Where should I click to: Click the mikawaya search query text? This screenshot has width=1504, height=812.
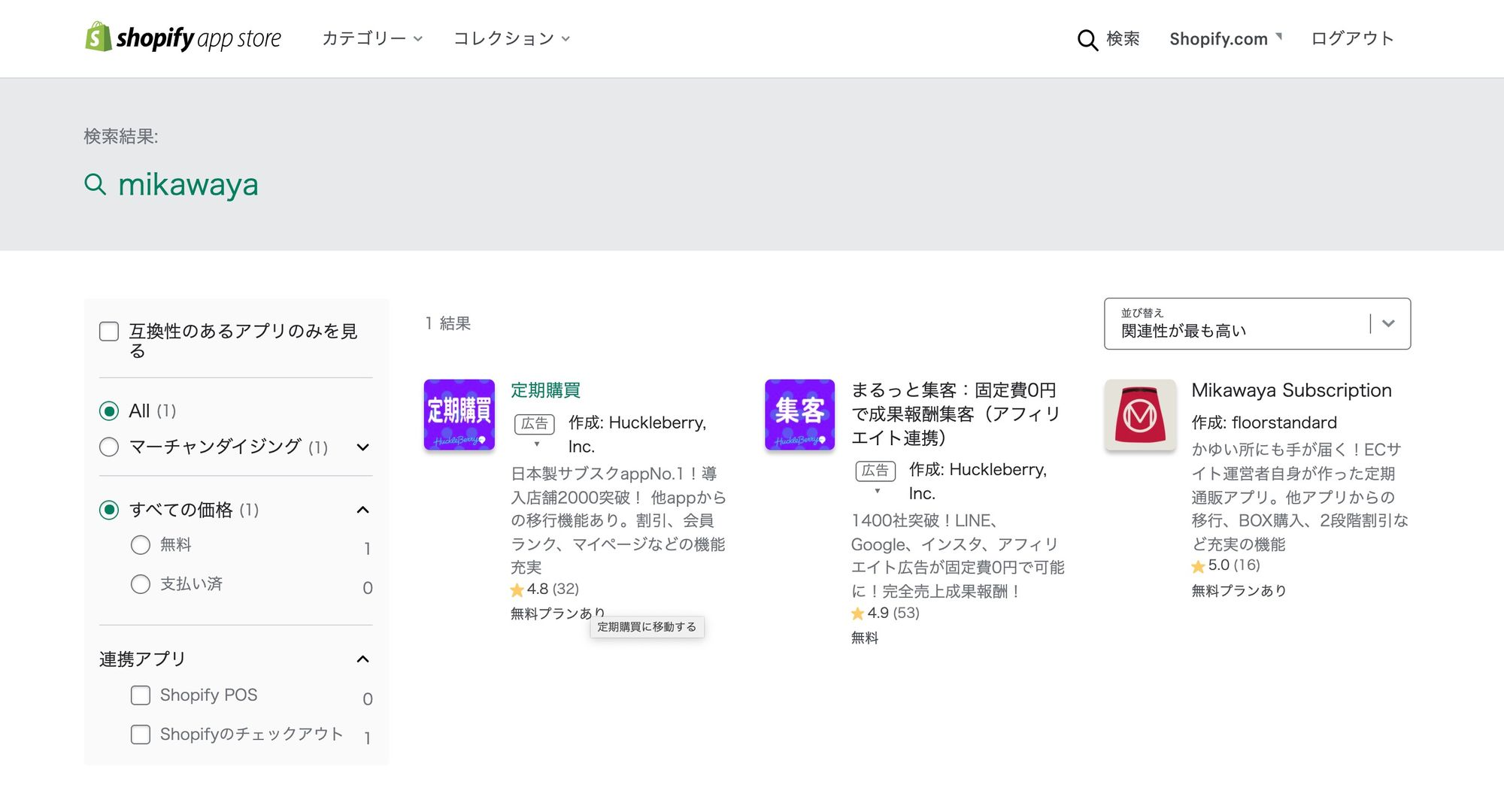click(x=189, y=184)
